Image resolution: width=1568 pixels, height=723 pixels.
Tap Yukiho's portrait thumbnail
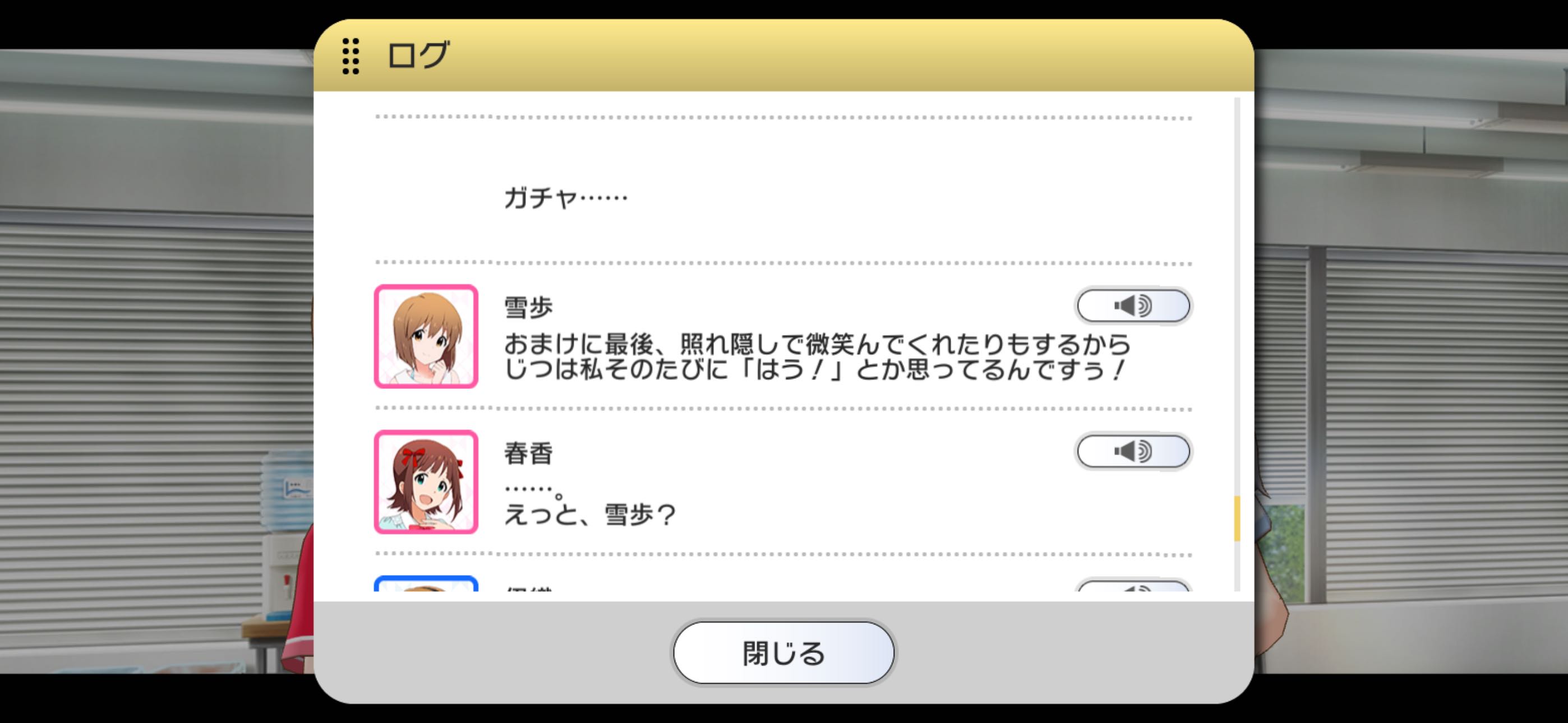pos(426,336)
